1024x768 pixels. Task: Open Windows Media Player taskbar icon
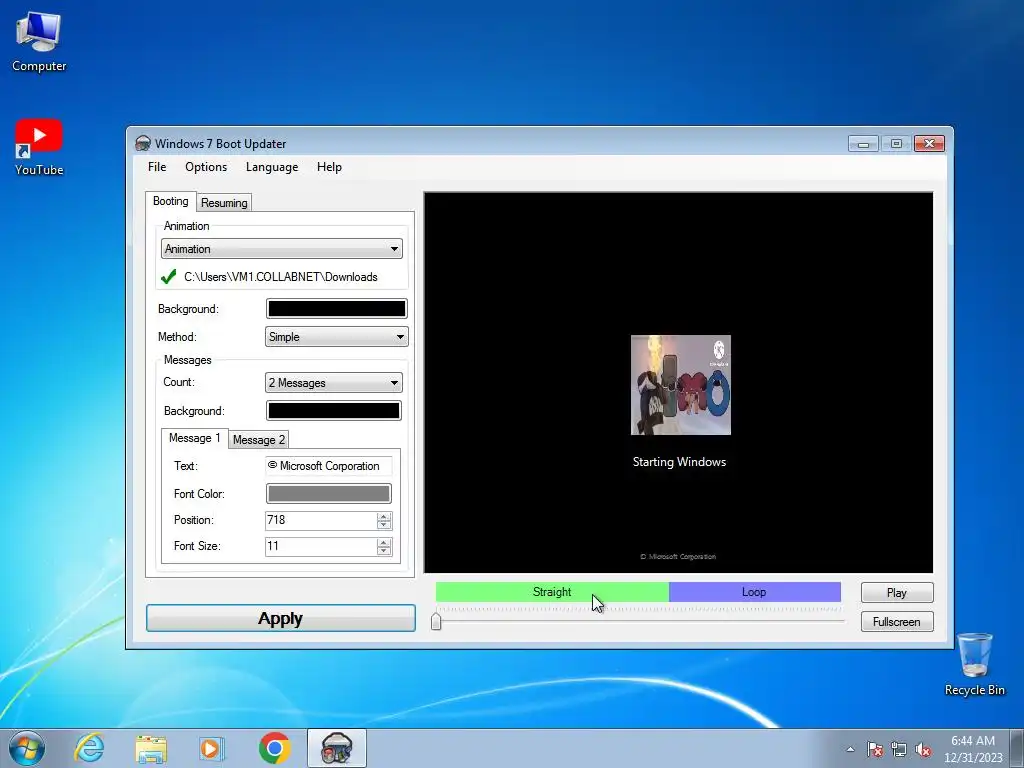coord(212,748)
